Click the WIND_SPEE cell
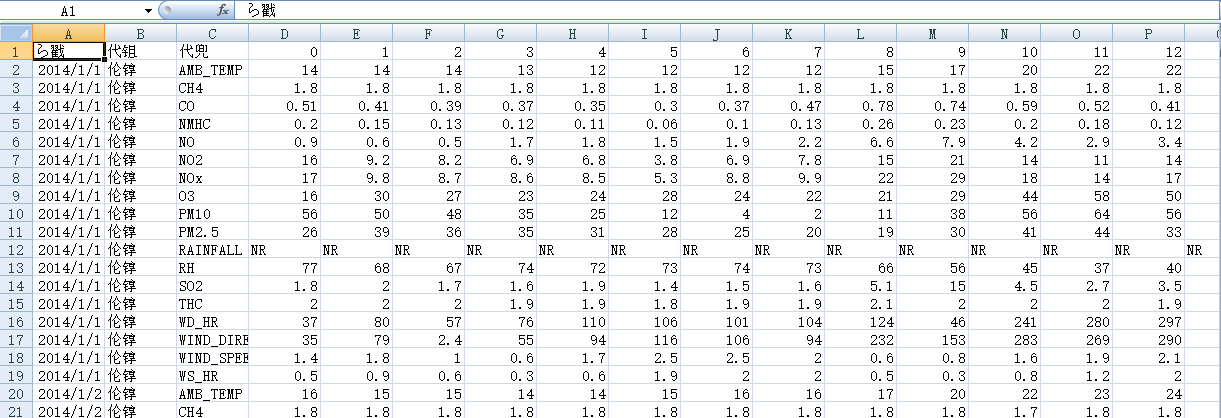The image size is (1221, 418). click(212, 358)
